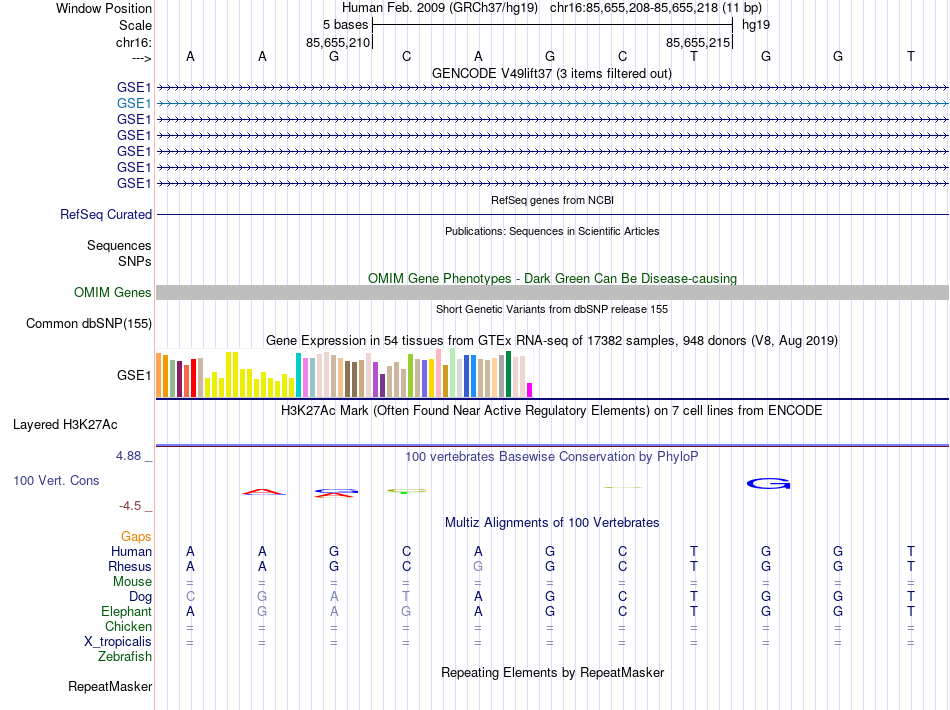Click the magenta bar in GTEx chart

530,390
